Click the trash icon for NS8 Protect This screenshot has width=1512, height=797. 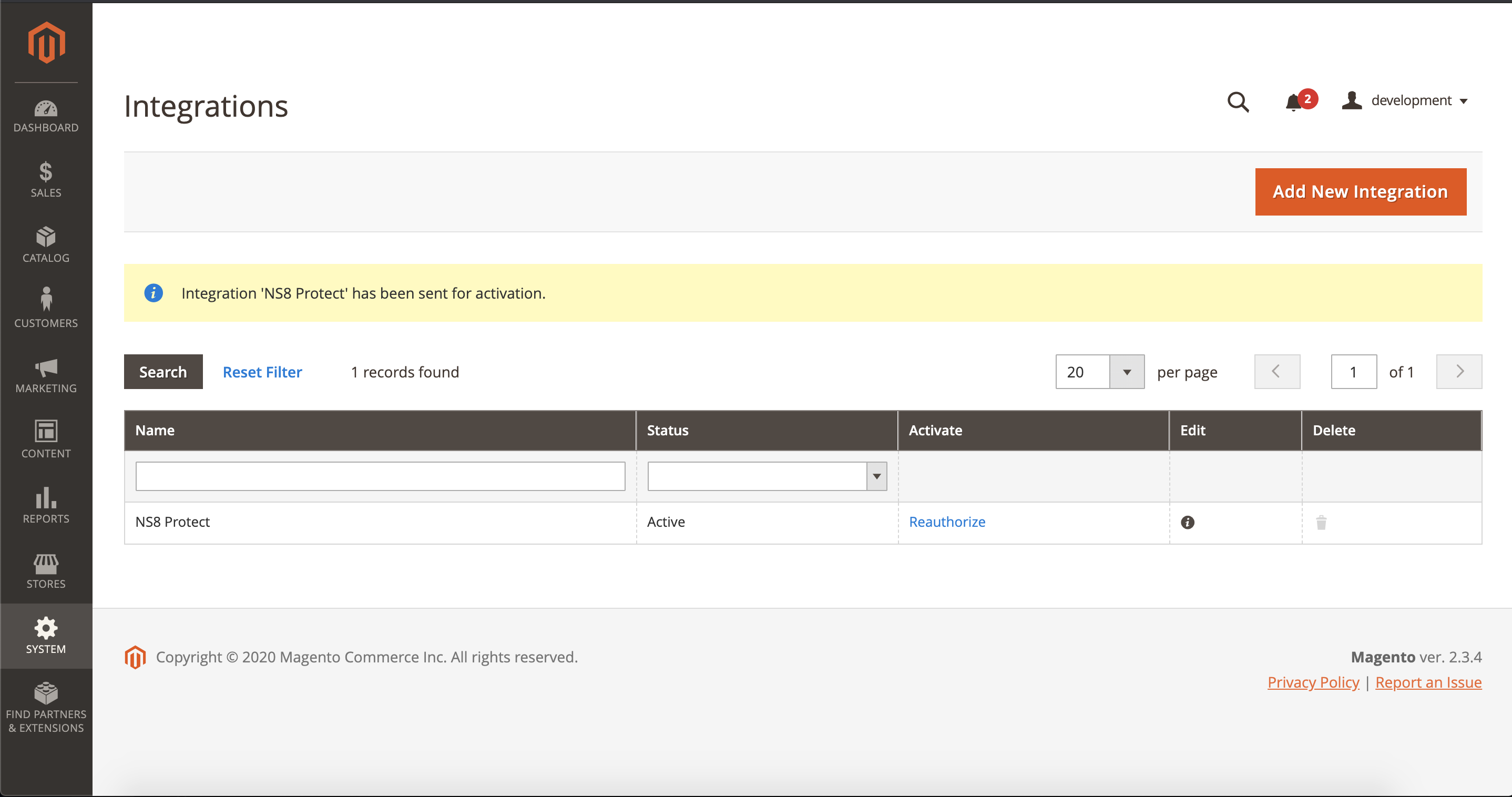pos(1321,523)
